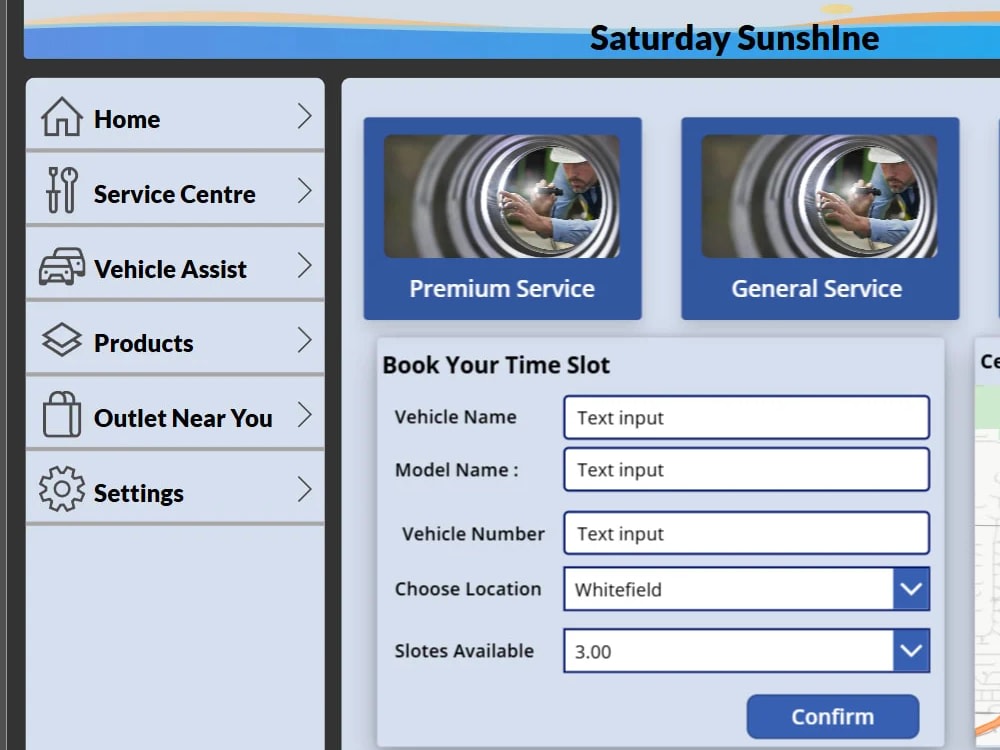Click the Settings gear icon

pos(61,489)
